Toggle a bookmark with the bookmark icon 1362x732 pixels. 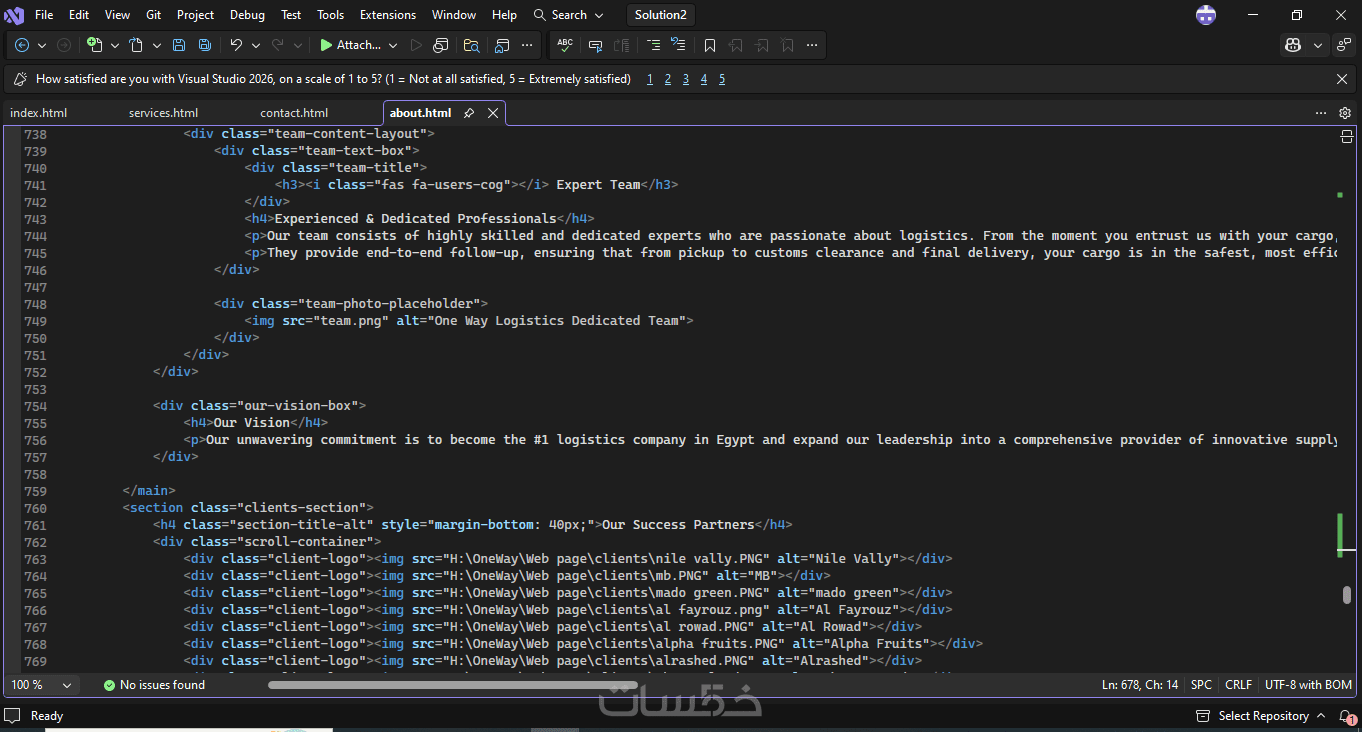click(x=710, y=45)
